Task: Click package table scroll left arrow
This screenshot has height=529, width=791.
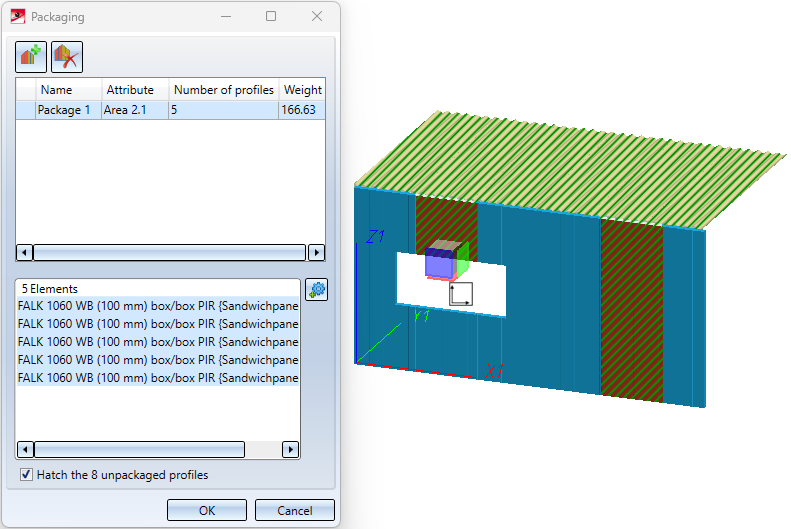Action: 24,252
